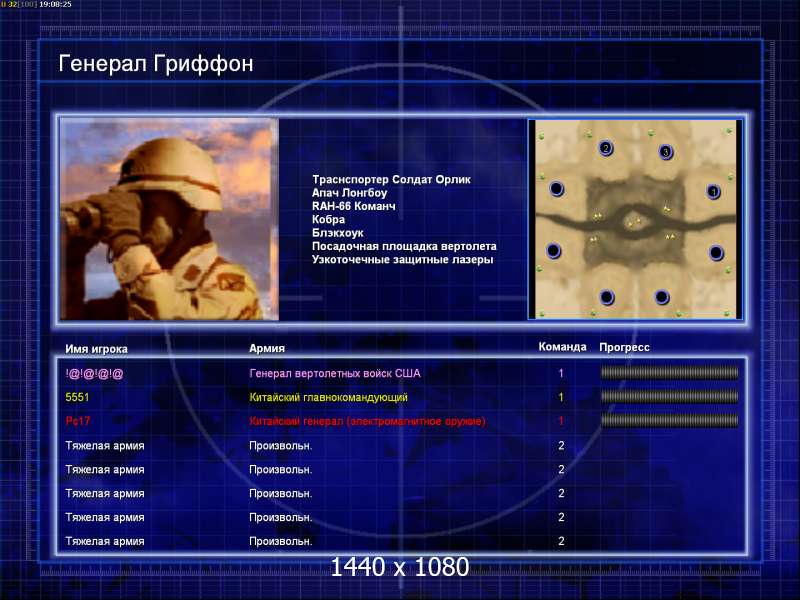Select unit text "Траснспортер Солдат Орлик"

(391, 180)
